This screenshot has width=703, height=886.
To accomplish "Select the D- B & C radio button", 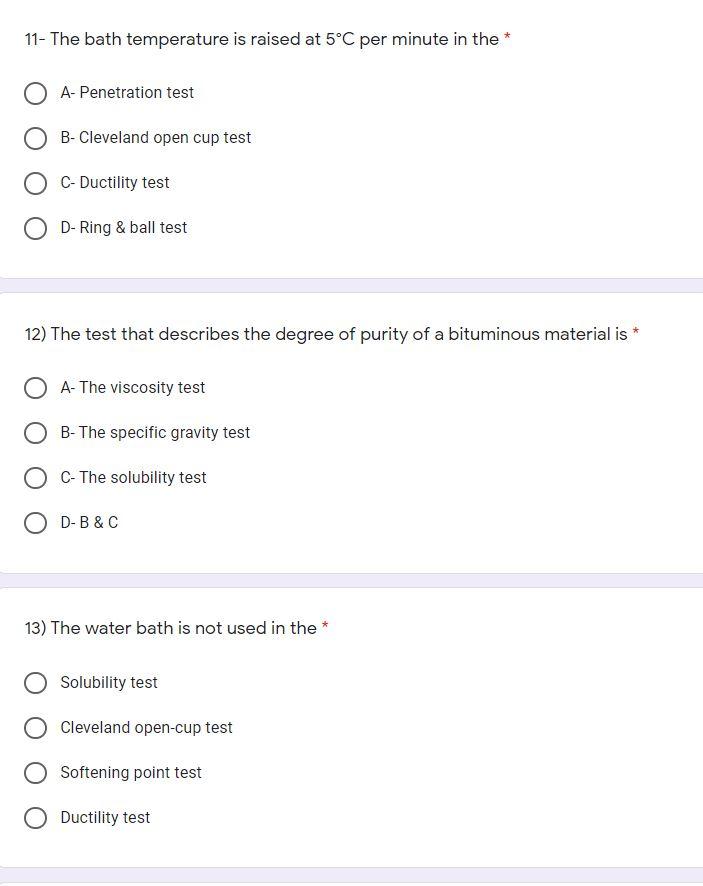I will (35, 523).
